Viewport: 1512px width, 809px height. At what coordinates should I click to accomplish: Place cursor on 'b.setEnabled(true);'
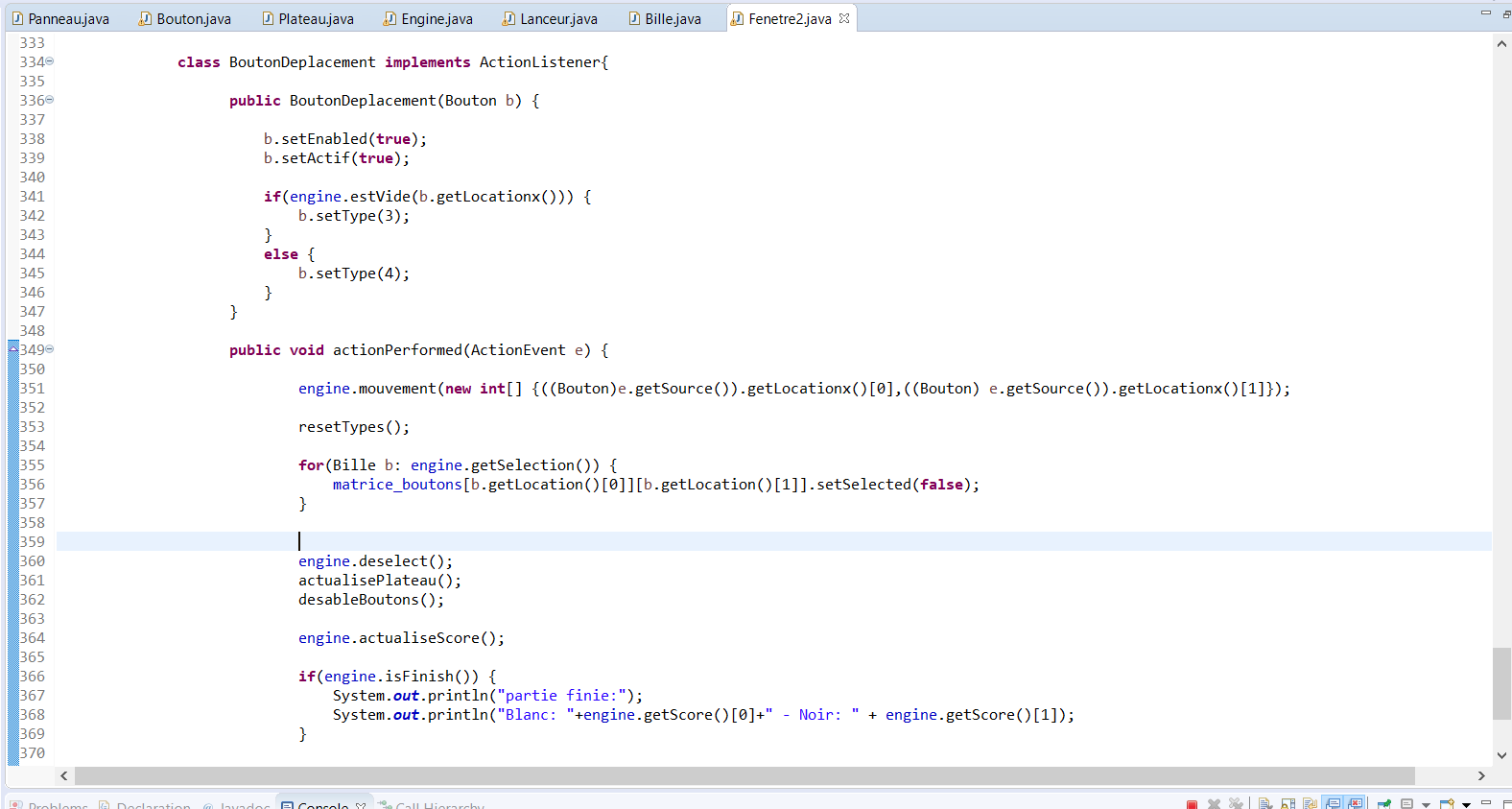pyautogui.click(x=345, y=138)
